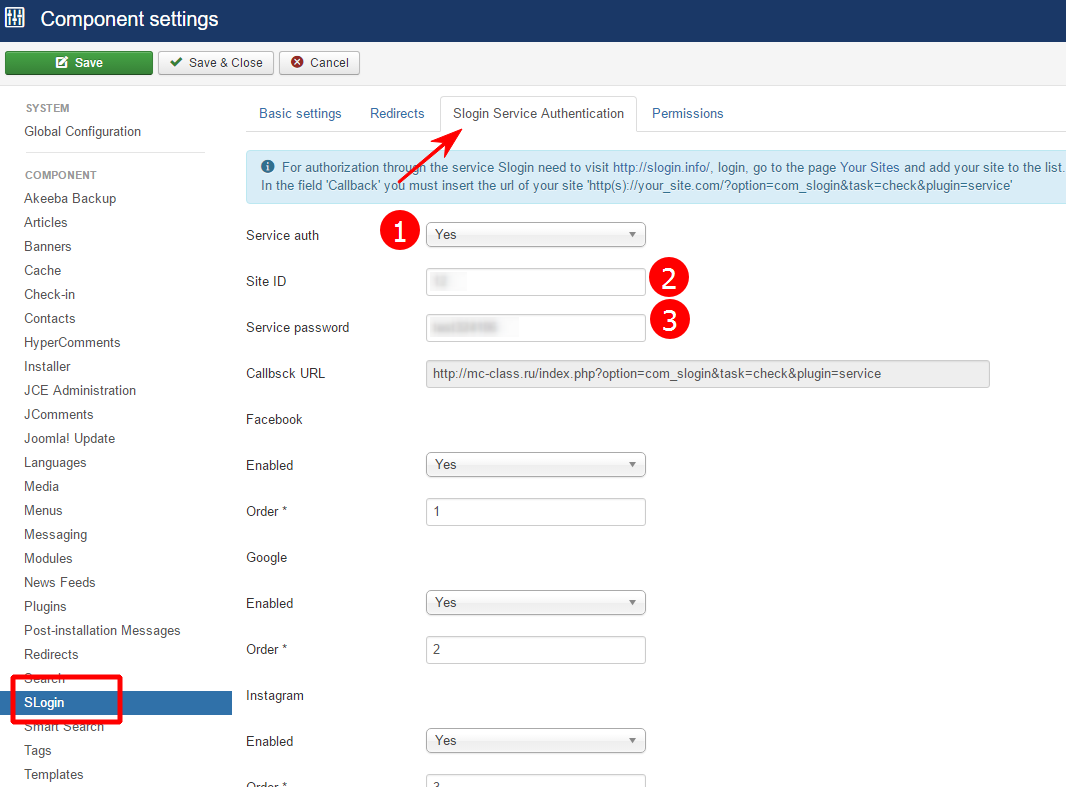Click the Facebook Order input field
The image size is (1066, 787).
(x=535, y=512)
